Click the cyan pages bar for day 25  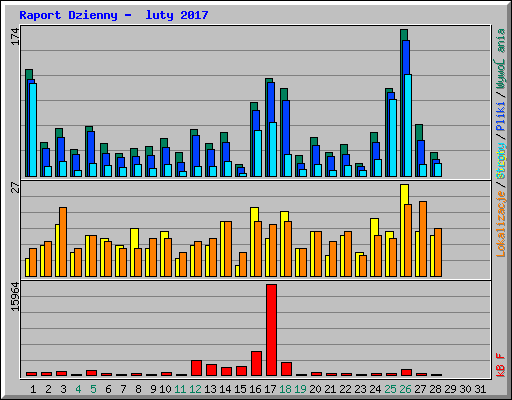pos(393,138)
